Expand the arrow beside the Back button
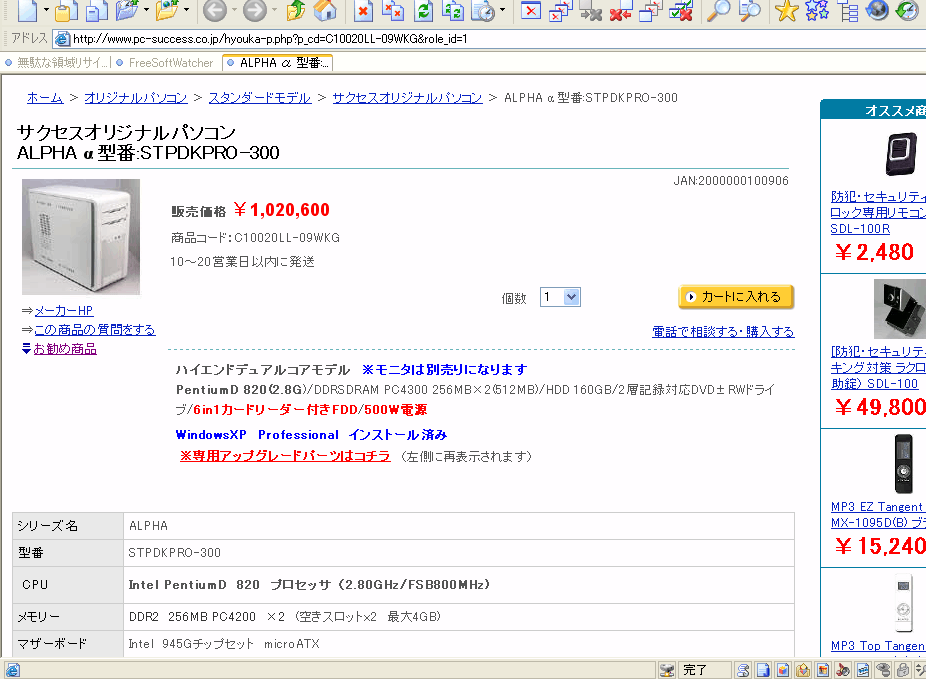 [x=234, y=11]
